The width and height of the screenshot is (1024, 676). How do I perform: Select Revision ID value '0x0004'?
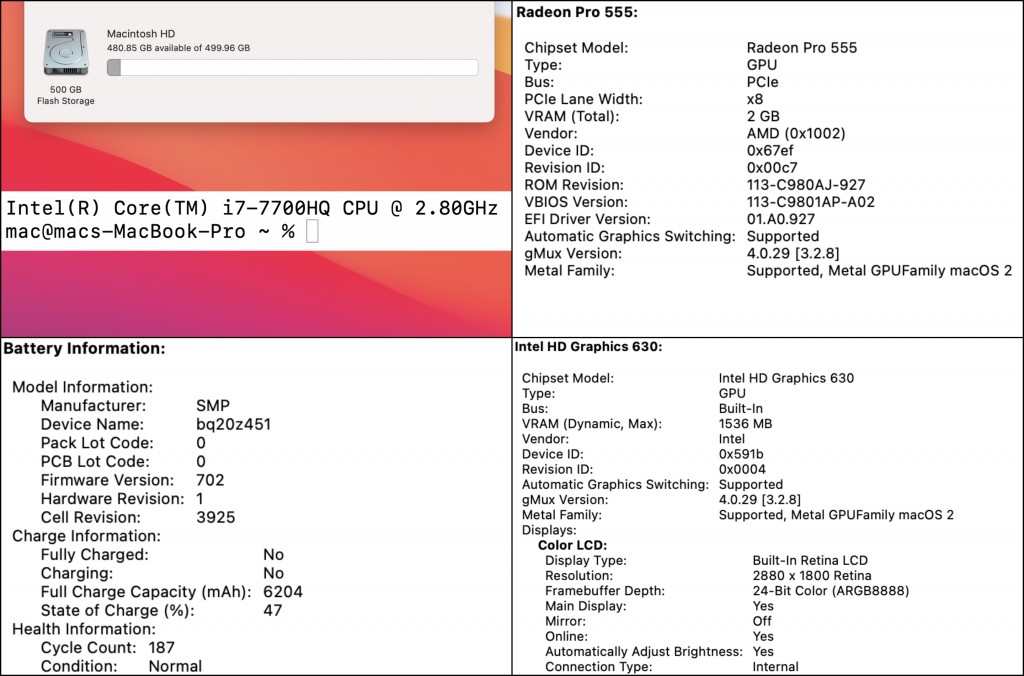click(x=742, y=469)
